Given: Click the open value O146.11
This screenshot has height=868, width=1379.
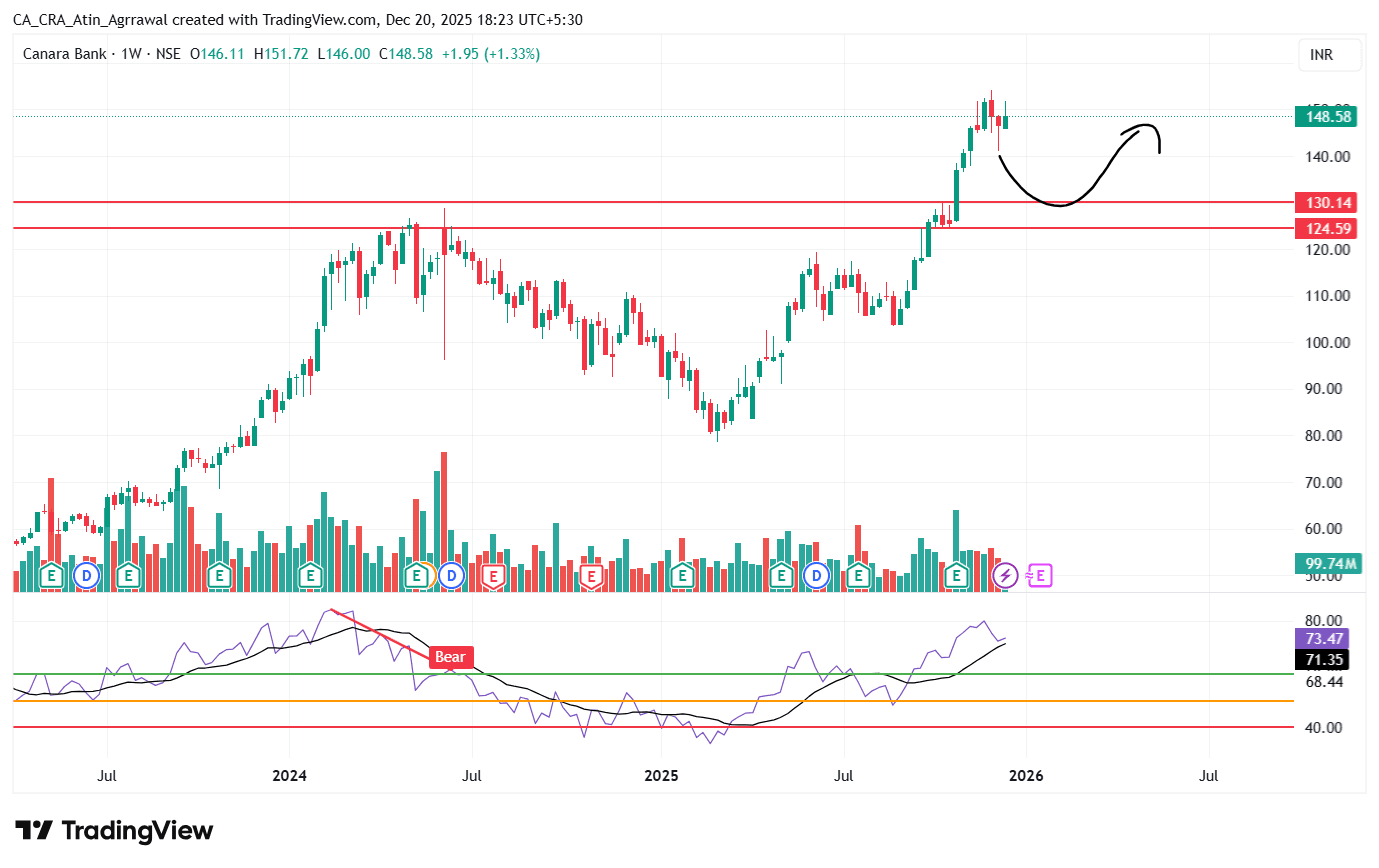Looking at the screenshot, I should pos(217,54).
